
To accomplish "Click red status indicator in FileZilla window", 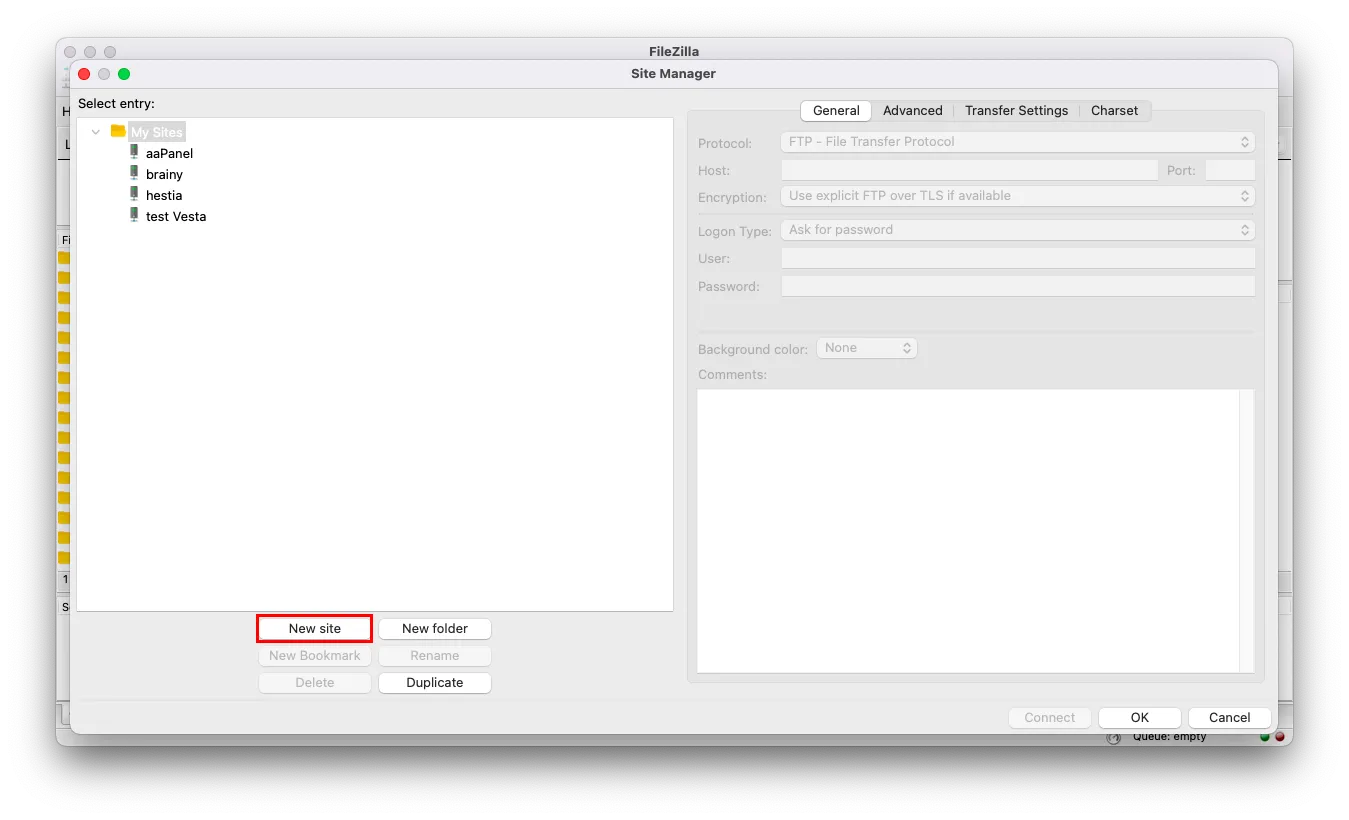I will tap(1279, 737).
